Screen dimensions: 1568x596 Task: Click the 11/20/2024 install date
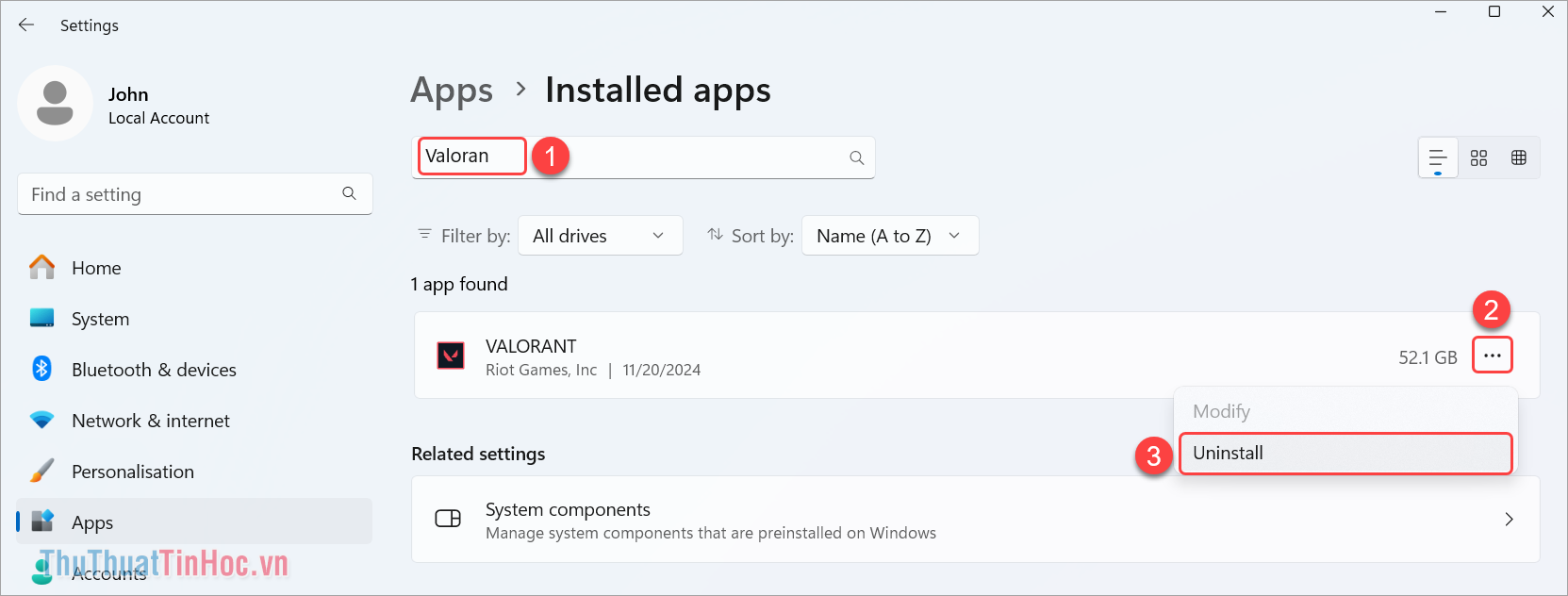pos(662,370)
